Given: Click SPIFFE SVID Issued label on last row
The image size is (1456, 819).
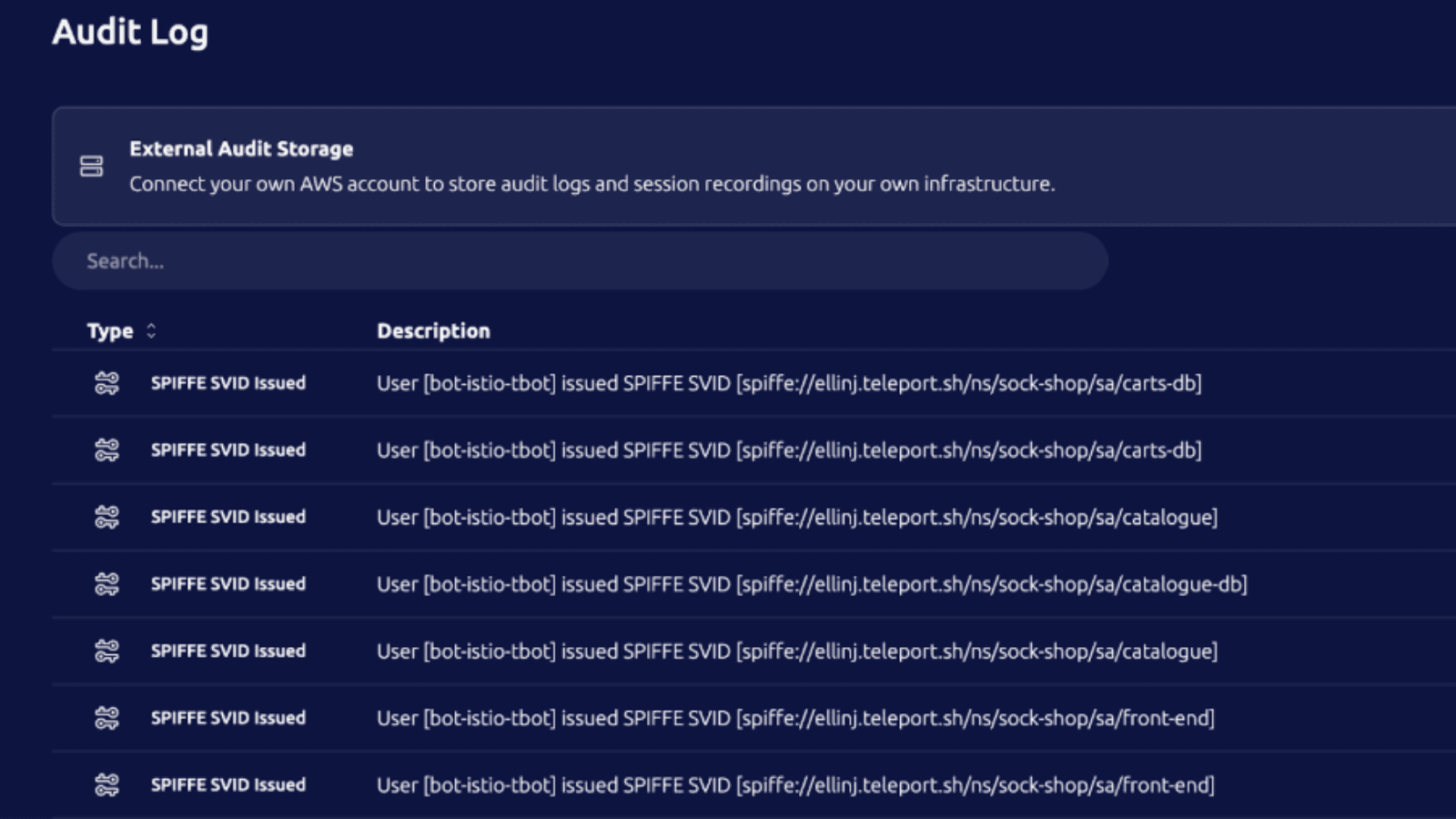Looking at the screenshot, I should click(x=227, y=784).
